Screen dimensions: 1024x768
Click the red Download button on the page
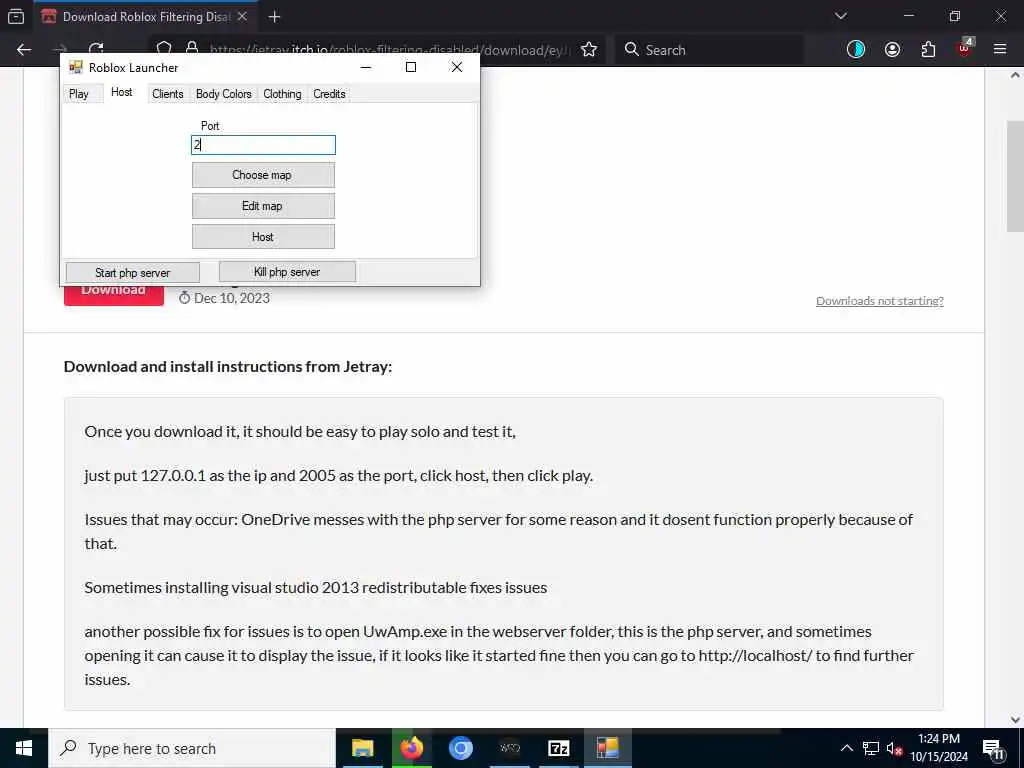tap(114, 296)
